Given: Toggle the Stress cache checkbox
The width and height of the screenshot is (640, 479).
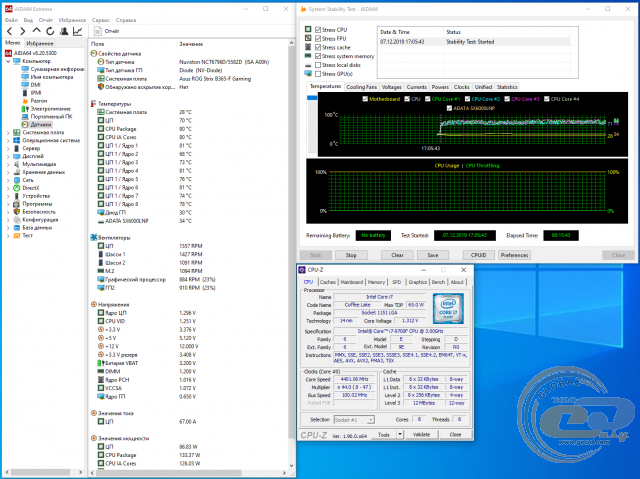Looking at the screenshot, I should point(318,47).
